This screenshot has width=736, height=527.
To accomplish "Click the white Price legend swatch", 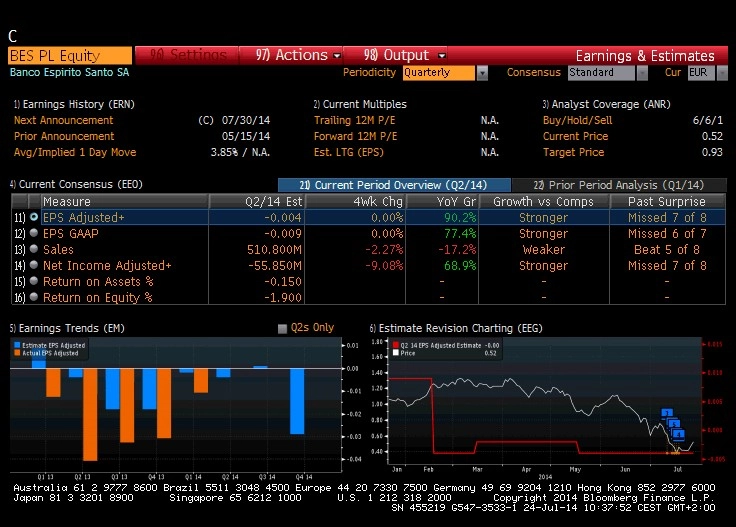I will 396,353.
